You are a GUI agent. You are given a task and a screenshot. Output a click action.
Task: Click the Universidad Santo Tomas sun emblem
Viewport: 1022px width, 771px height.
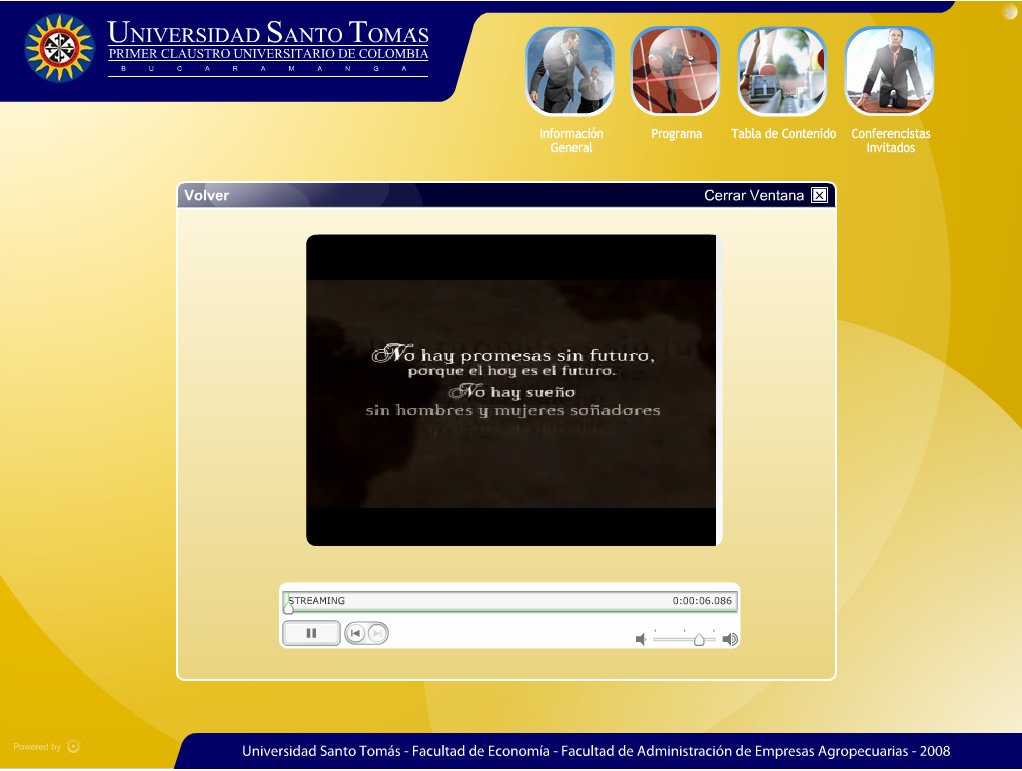click(59, 48)
